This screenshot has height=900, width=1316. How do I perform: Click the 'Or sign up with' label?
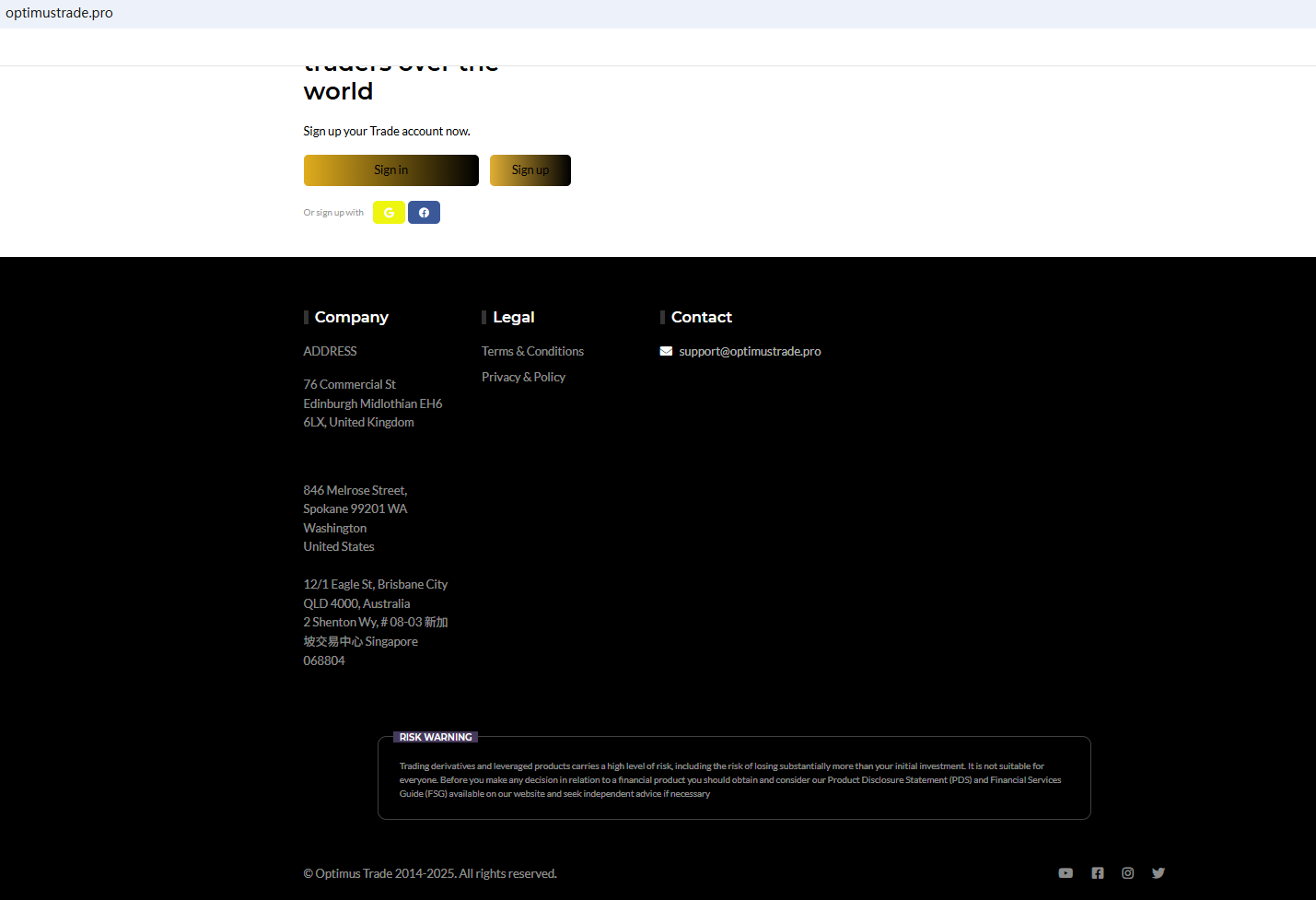pyautogui.click(x=333, y=213)
